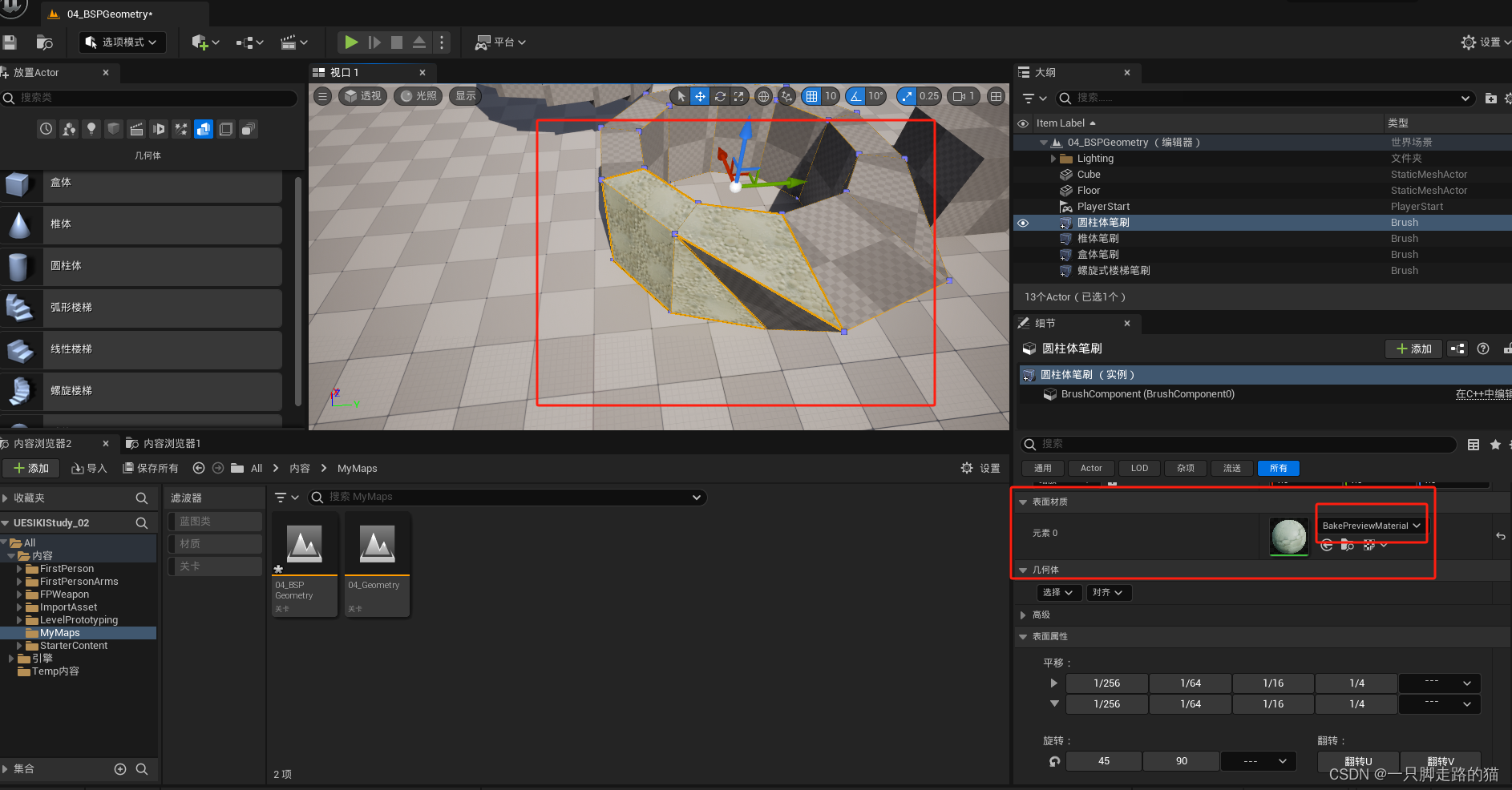Open the 选择 dropdown under geometry

click(x=1058, y=593)
